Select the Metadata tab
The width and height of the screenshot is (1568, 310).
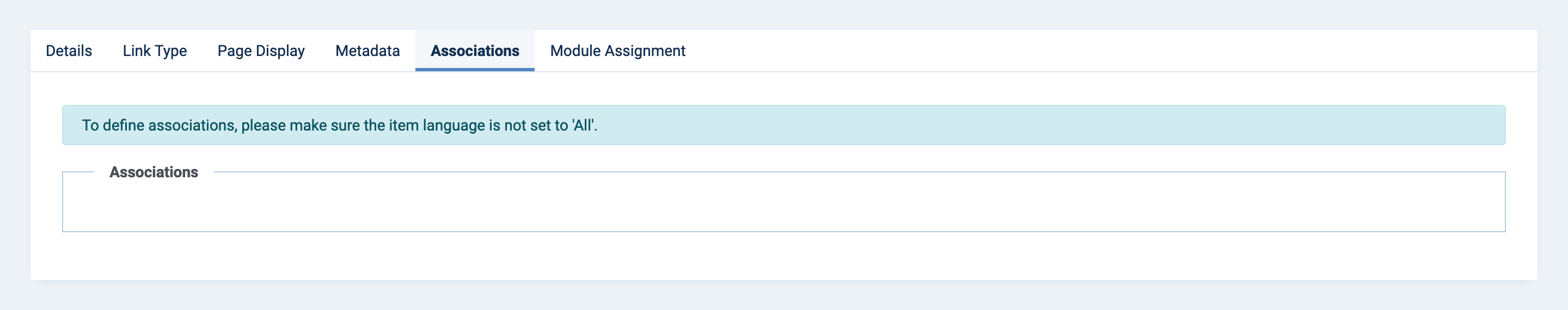367,51
